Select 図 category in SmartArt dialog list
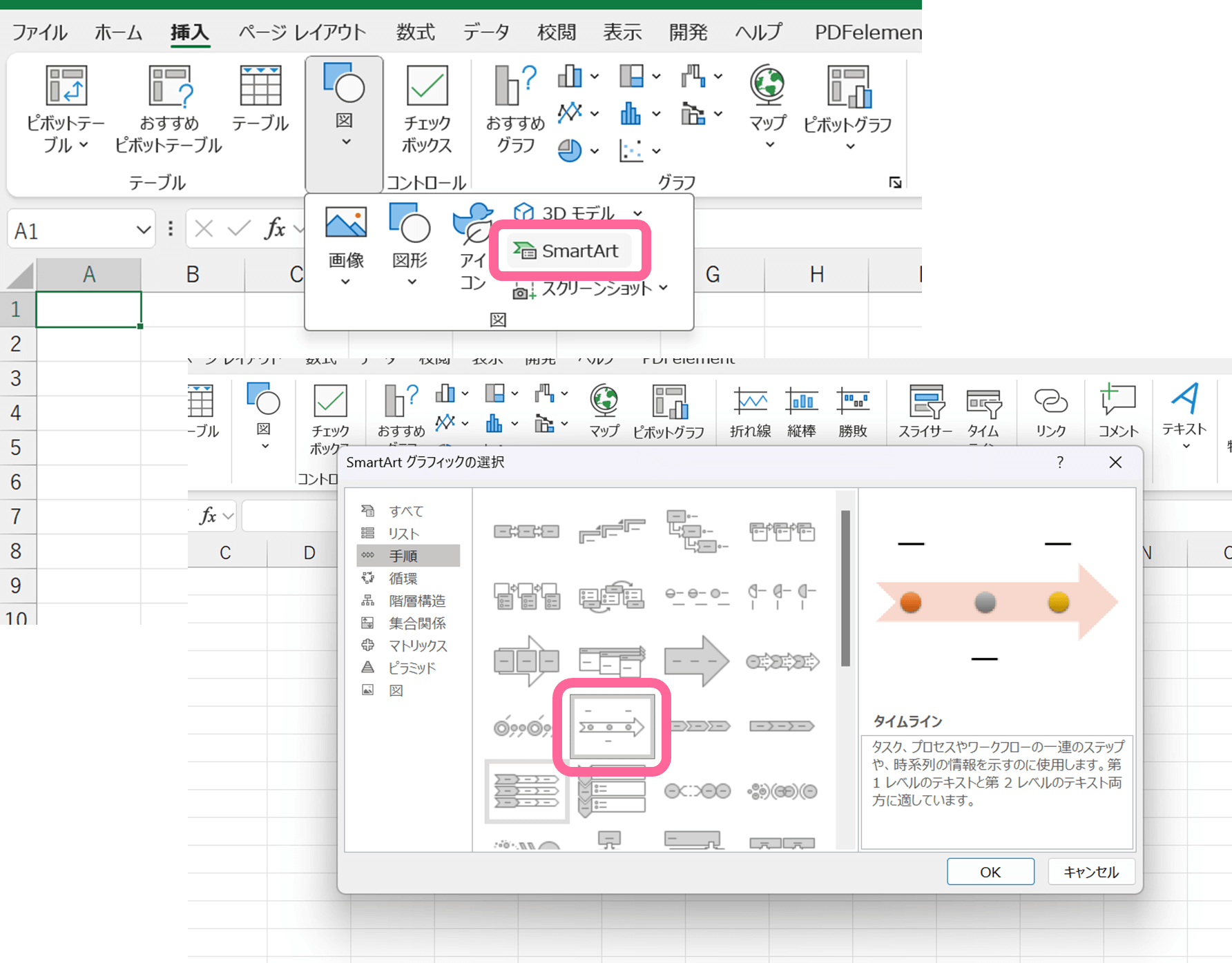Viewport: 1232px width, 963px height. (407, 690)
